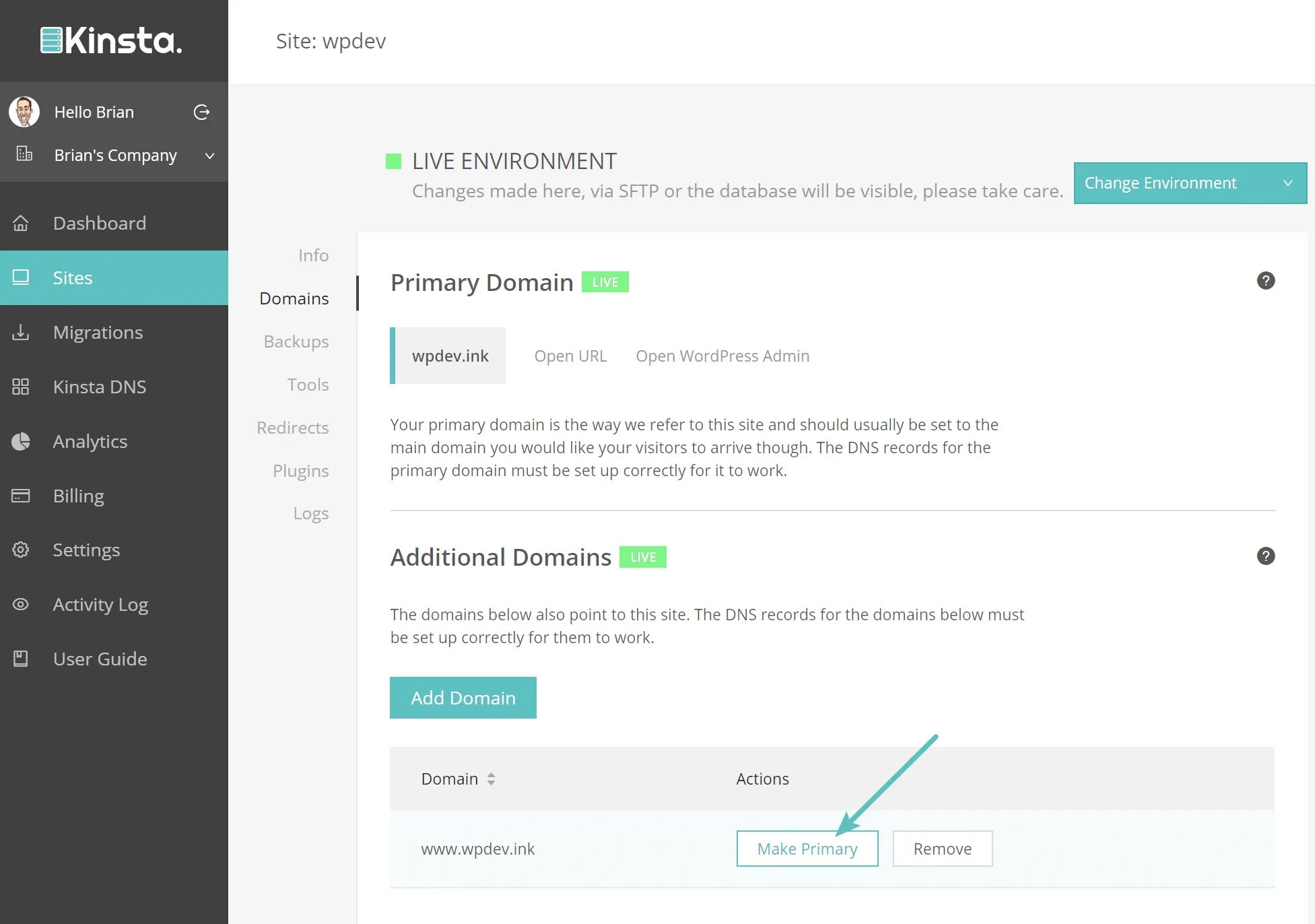1315x924 pixels.
Task: Go to Migrations in the sidebar
Action: pyautogui.click(x=98, y=333)
